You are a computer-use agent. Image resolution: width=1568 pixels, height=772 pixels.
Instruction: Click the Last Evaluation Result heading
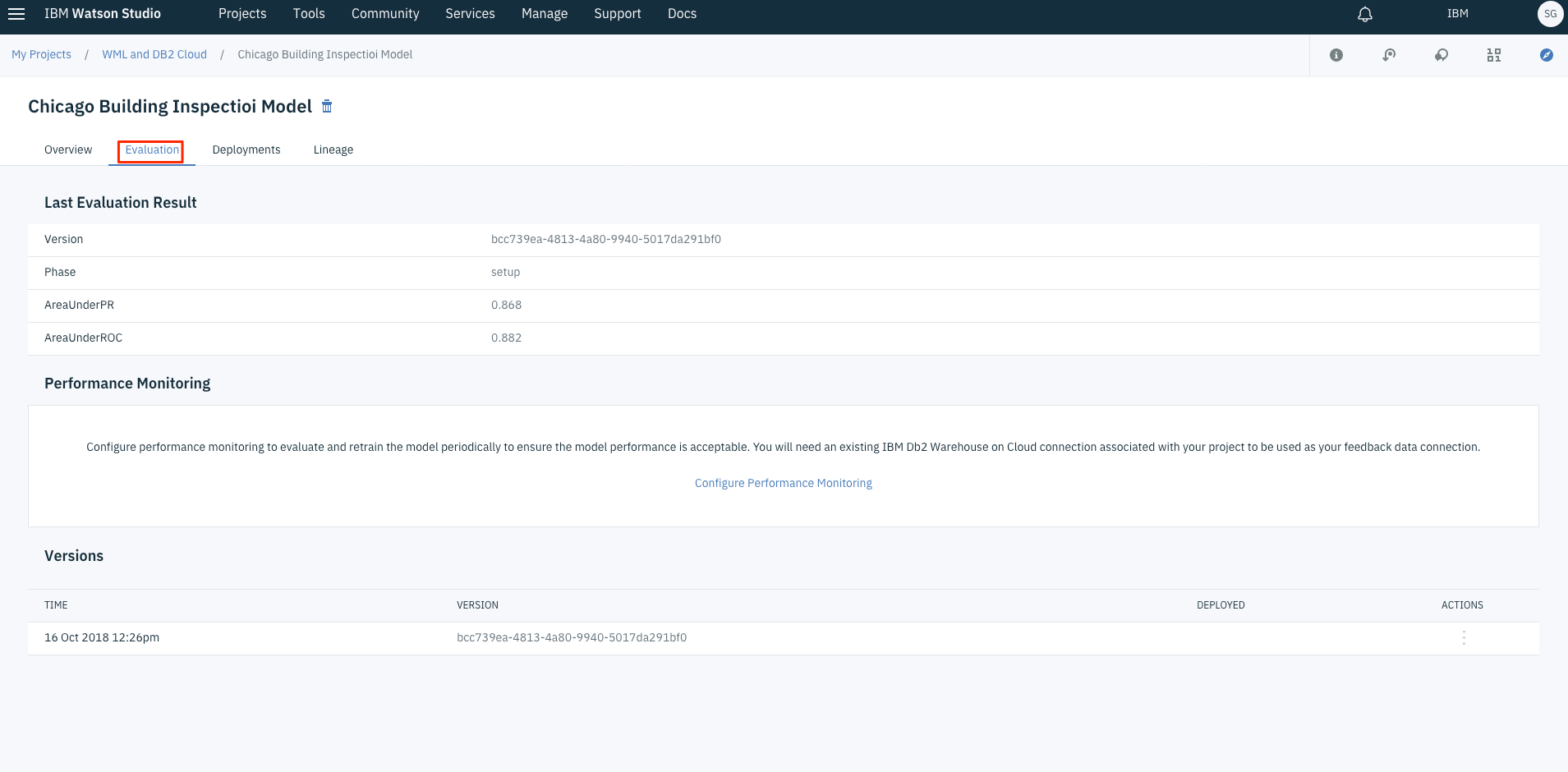point(121,203)
